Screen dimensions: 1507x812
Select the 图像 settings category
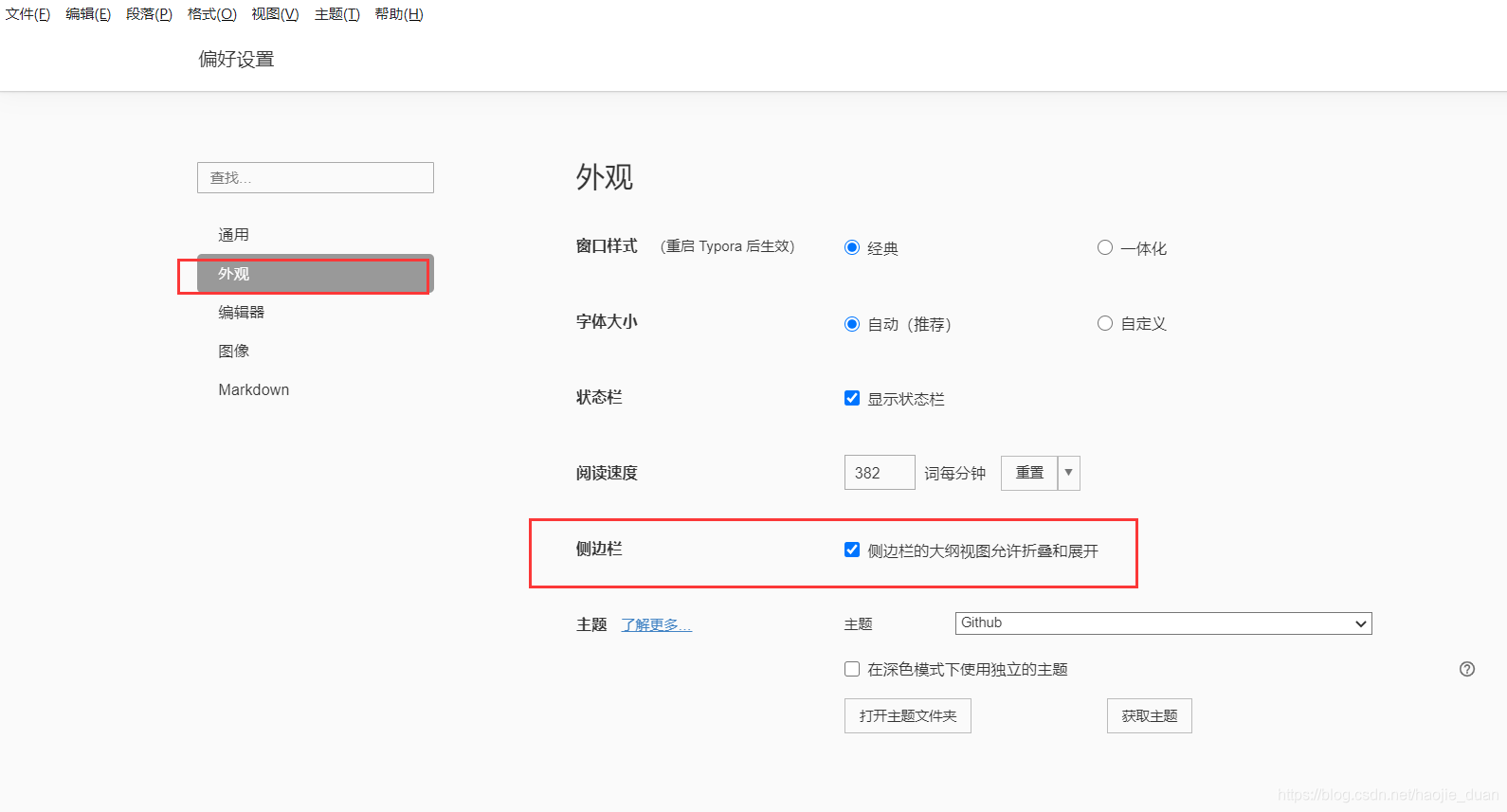click(316, 352)
